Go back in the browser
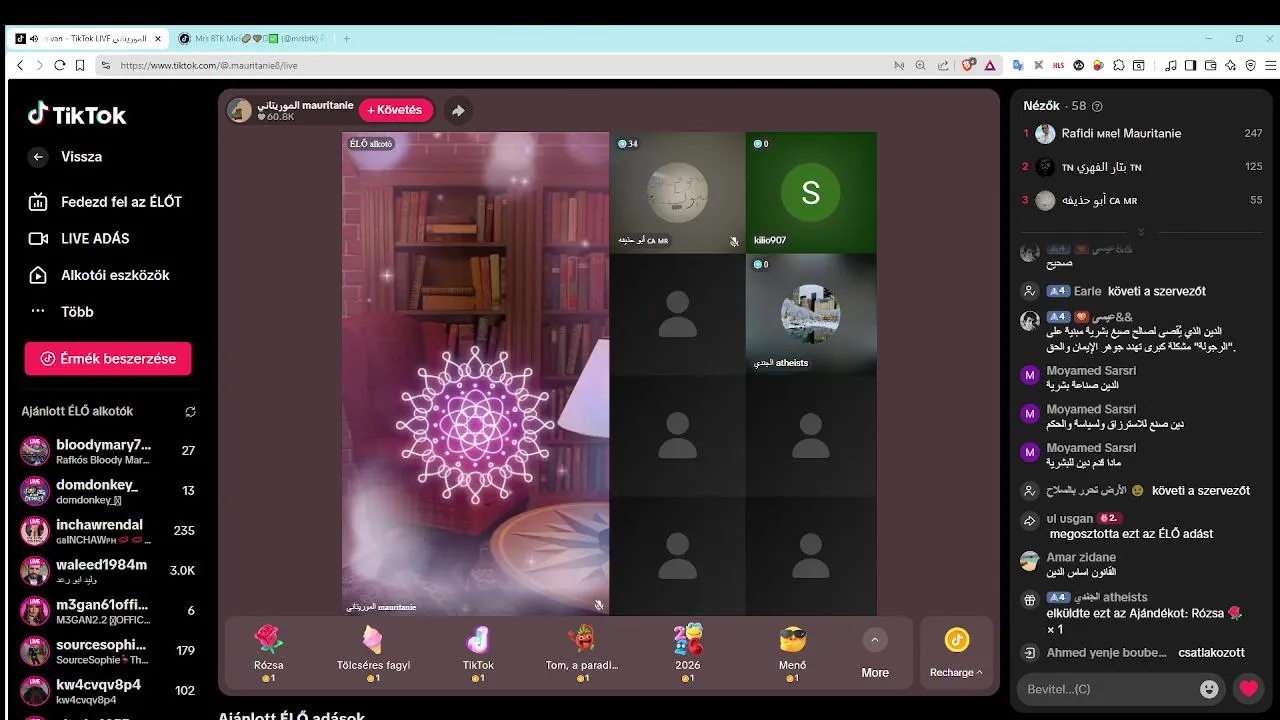1280x720 pixels. [19, 65]
